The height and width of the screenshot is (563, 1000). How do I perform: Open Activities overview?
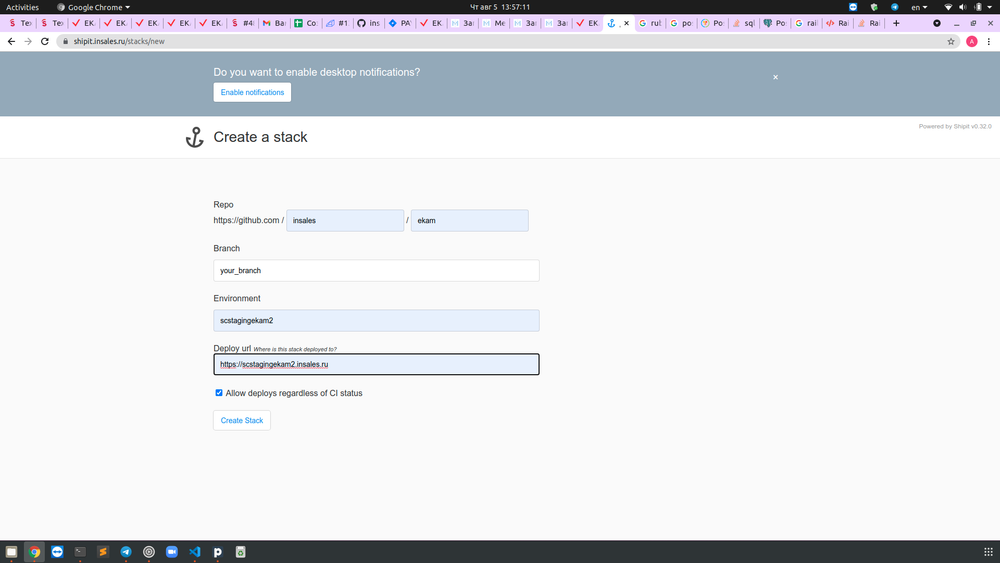pyautogui.click(x=22, y=7)
